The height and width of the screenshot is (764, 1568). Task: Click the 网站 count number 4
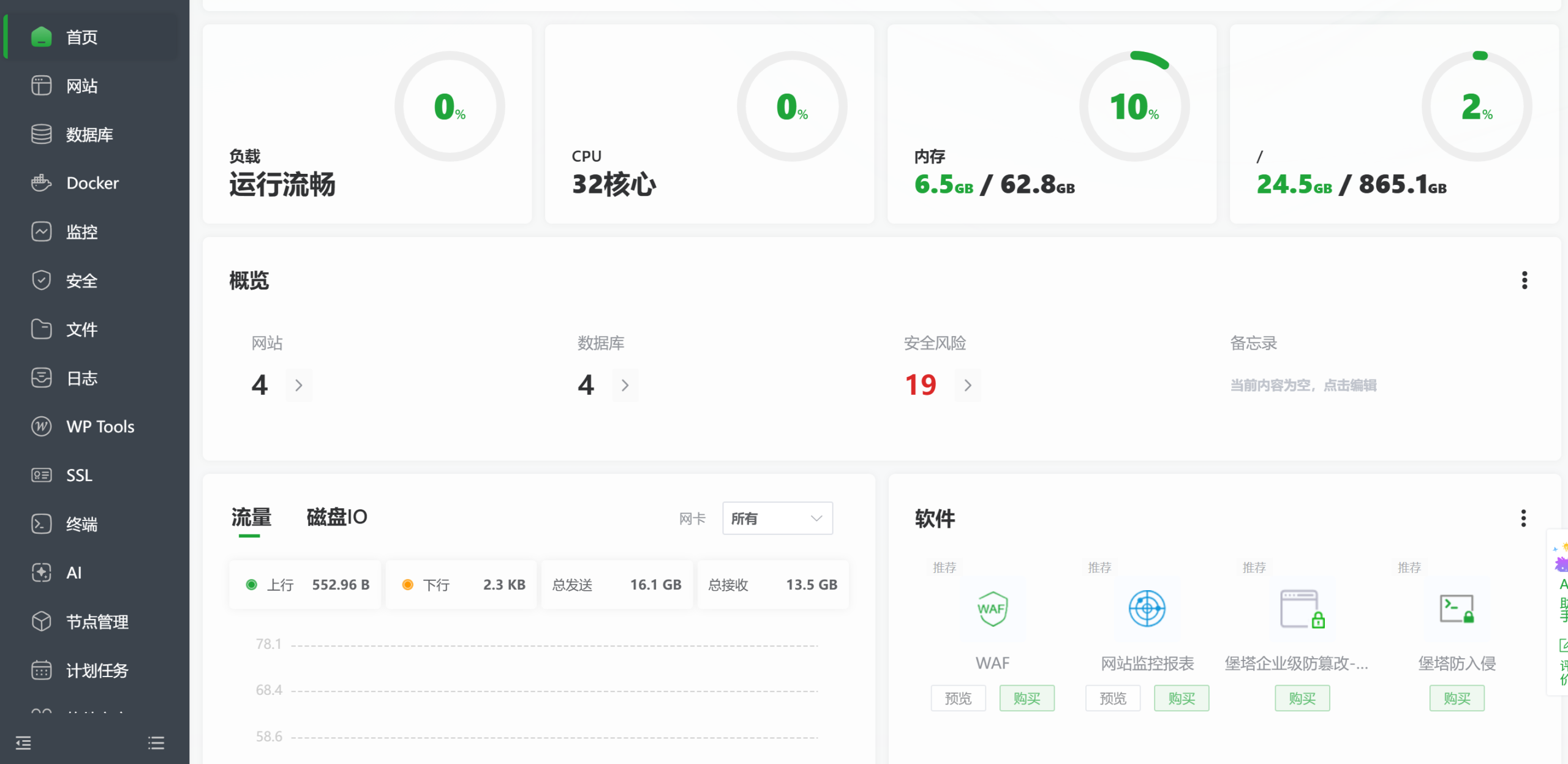tap(260, 385)
